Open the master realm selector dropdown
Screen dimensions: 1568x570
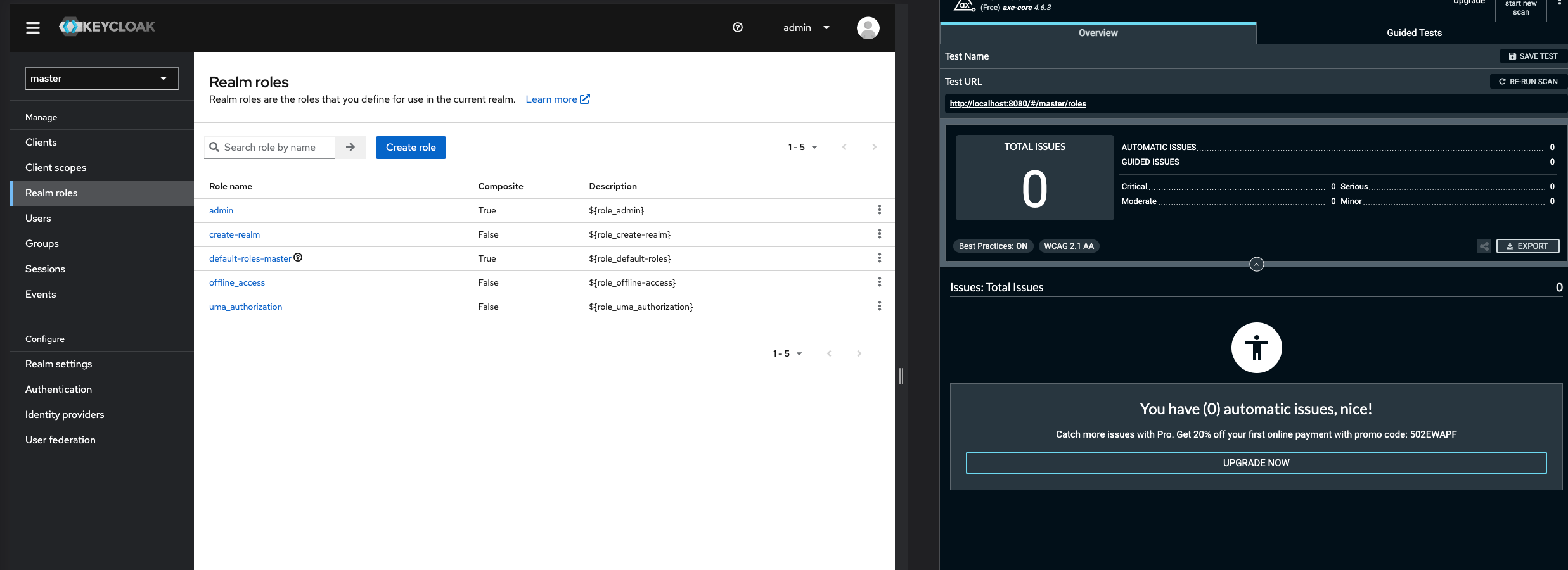coord(102,79)
